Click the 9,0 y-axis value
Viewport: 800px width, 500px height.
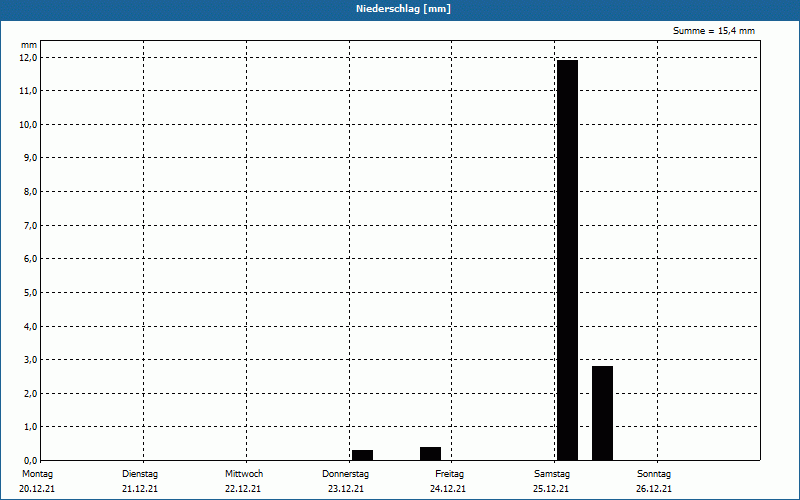(x=30, y=158)
